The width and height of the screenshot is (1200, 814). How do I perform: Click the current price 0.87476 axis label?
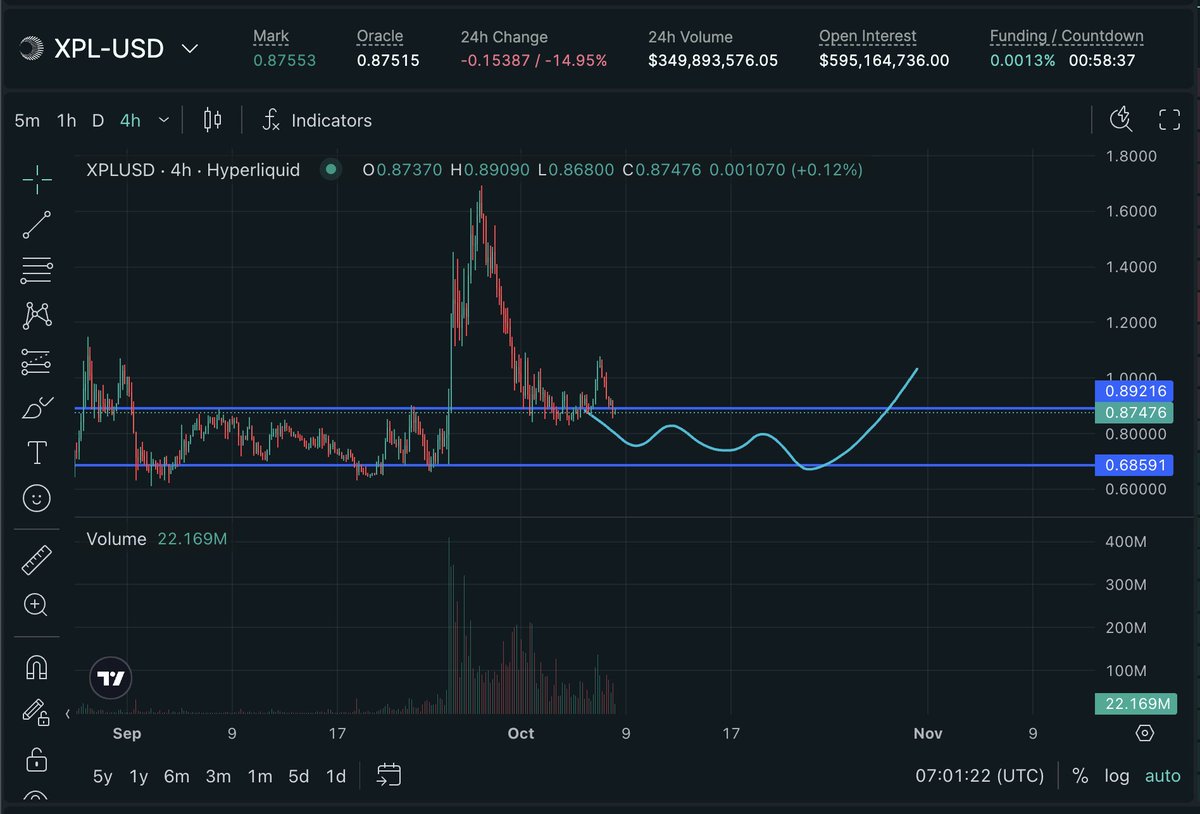1136,412
